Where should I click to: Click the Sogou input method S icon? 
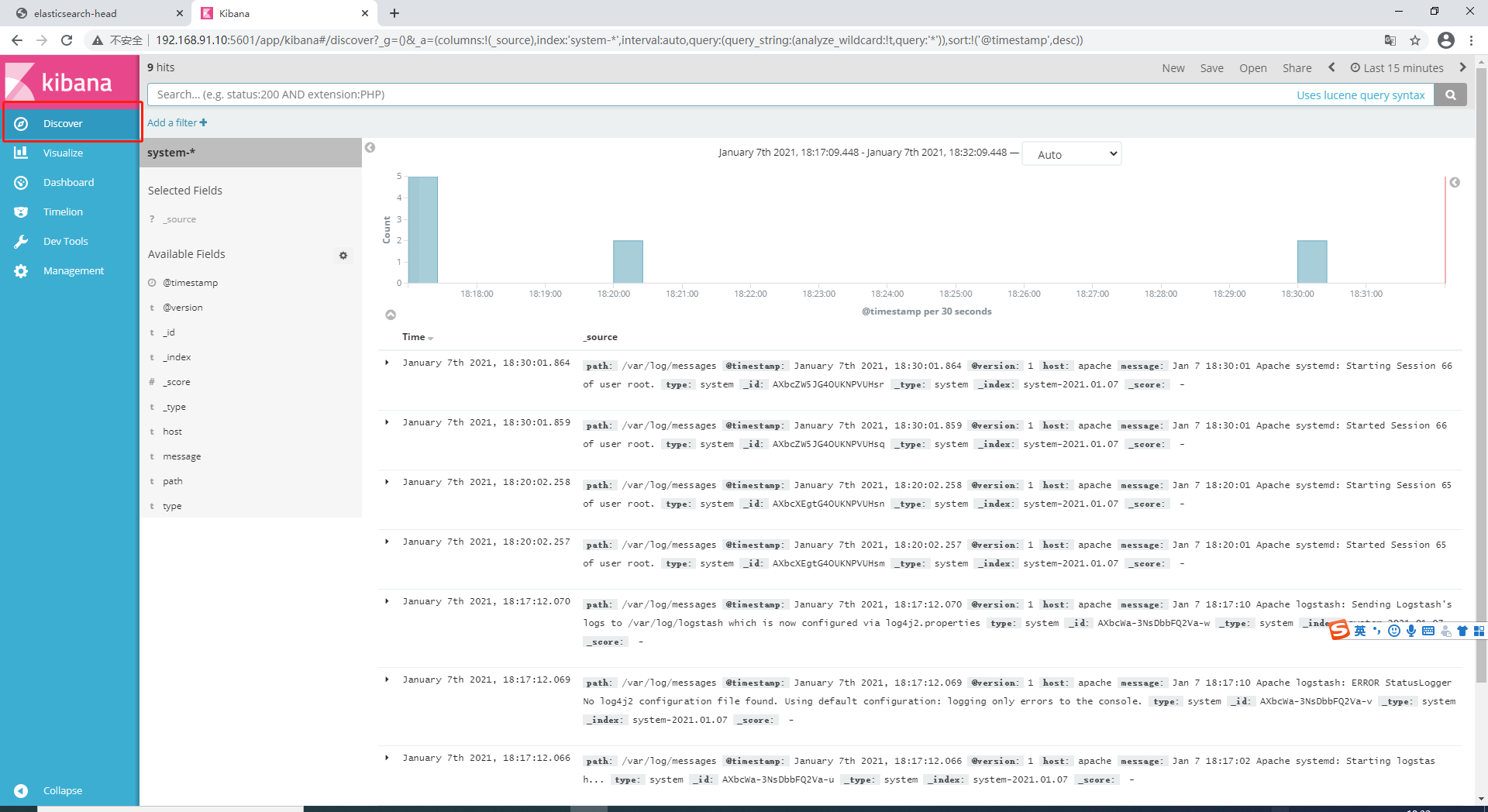click(x=1339, y=630)
